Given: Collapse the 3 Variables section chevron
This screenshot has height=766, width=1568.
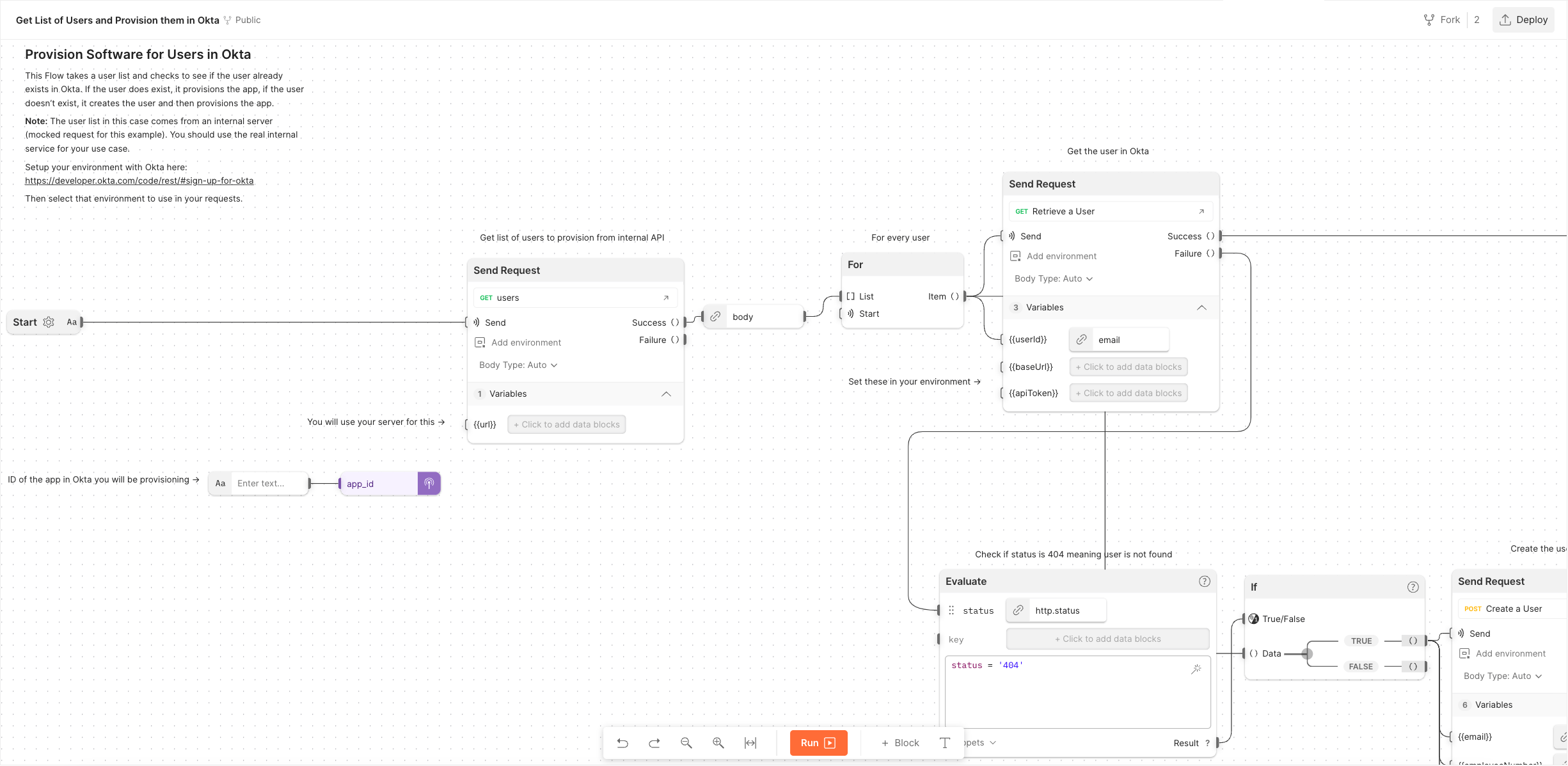Looking at the screenshot, I should click(x=1201, y=308).
